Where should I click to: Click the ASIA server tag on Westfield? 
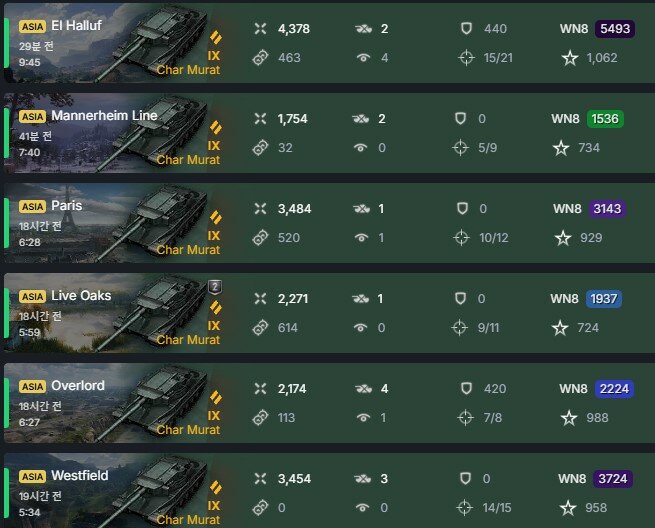[x=32, y=476]
